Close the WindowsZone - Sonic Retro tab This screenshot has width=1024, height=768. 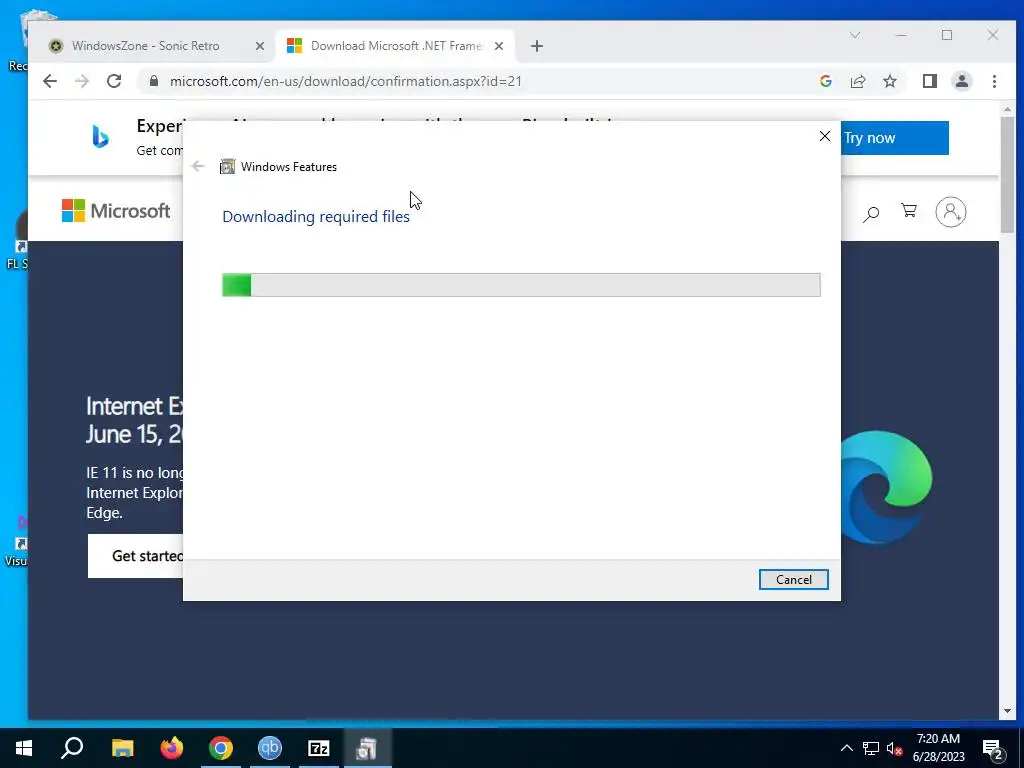click(260, 46)
